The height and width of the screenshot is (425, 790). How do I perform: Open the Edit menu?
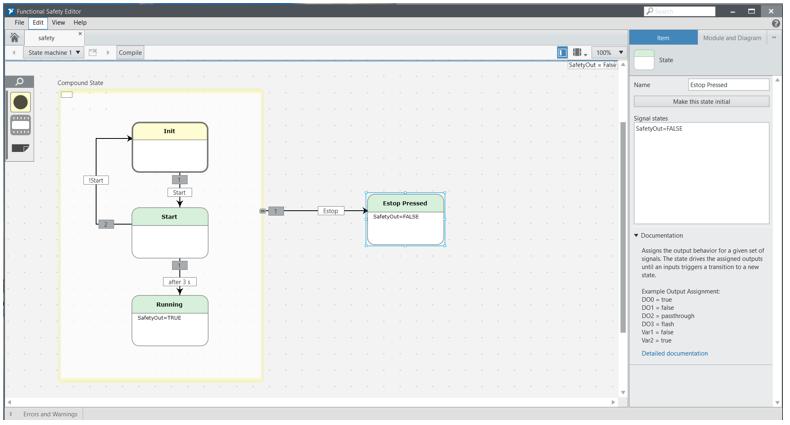pos(37,22)
